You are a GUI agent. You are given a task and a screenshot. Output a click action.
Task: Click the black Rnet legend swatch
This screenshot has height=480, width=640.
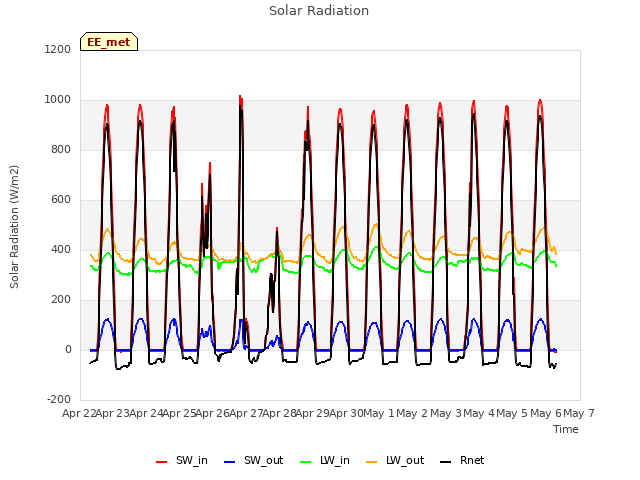tap(446, 462)
